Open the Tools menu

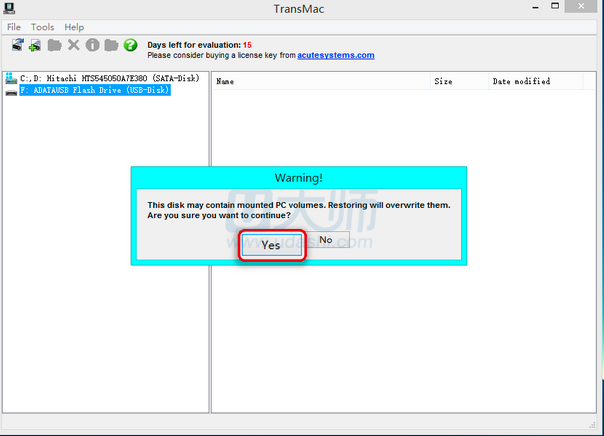43,27
